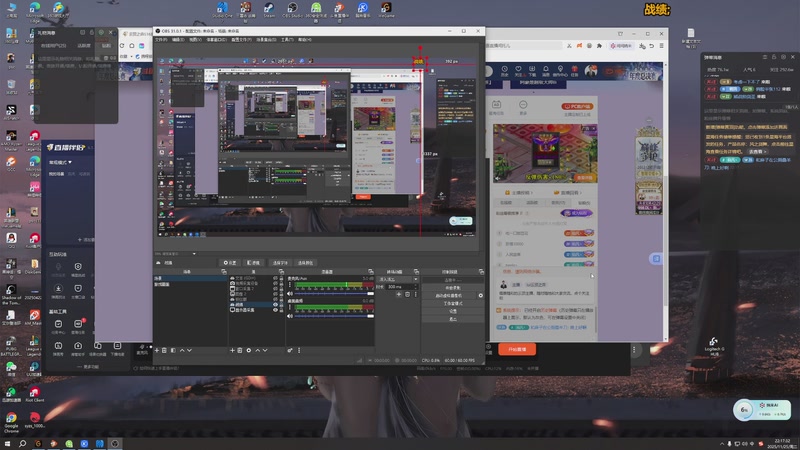Click 设置 button in OBS Controls
800x450 pixels.
453,311
